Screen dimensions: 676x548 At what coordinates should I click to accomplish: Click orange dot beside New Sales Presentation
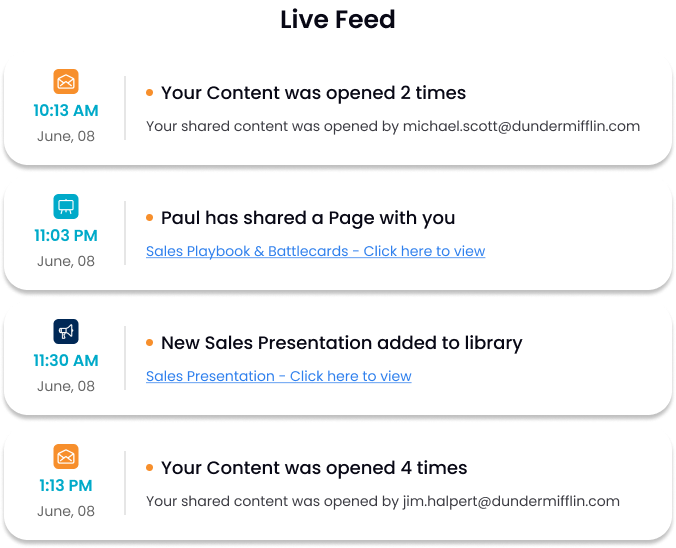tap(149, 343)
